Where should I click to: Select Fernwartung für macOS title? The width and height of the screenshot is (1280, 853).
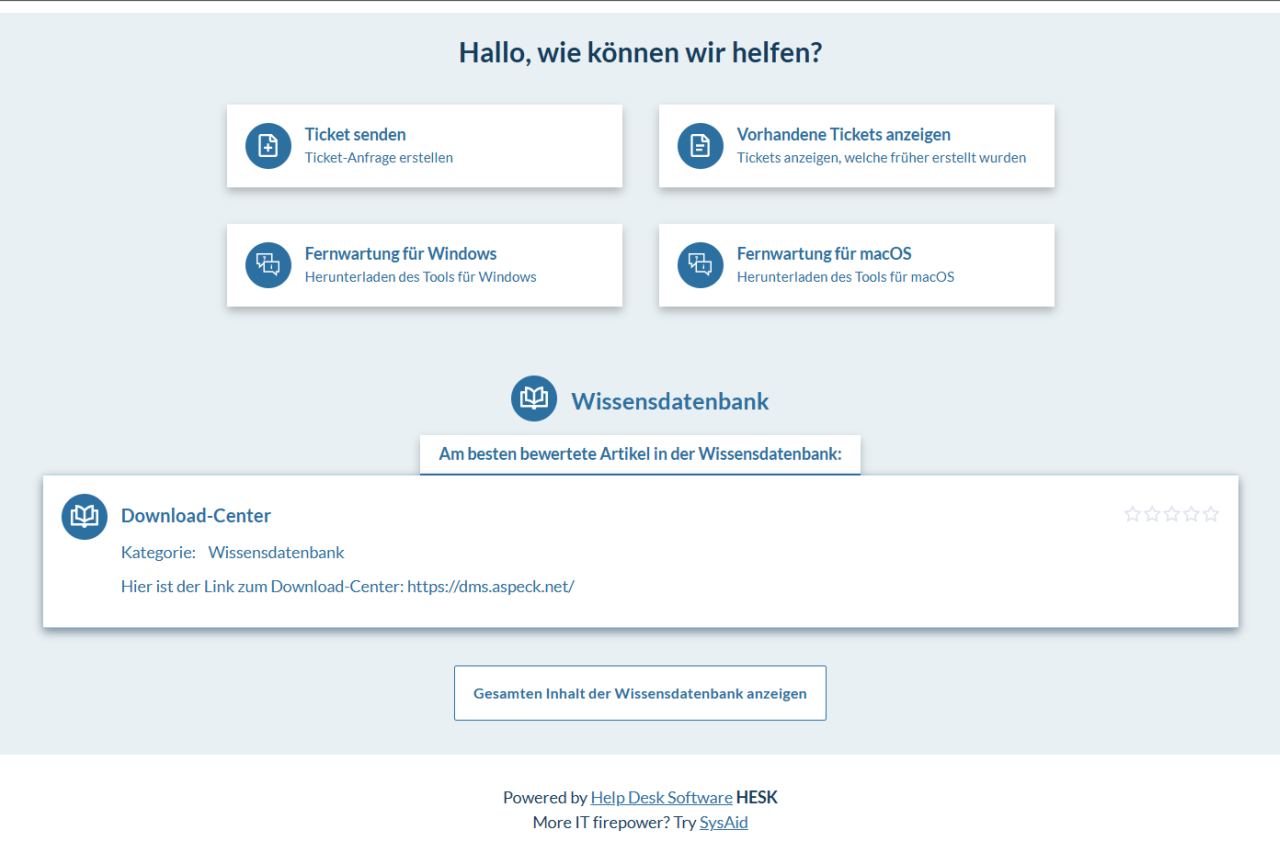pos(824,253)
